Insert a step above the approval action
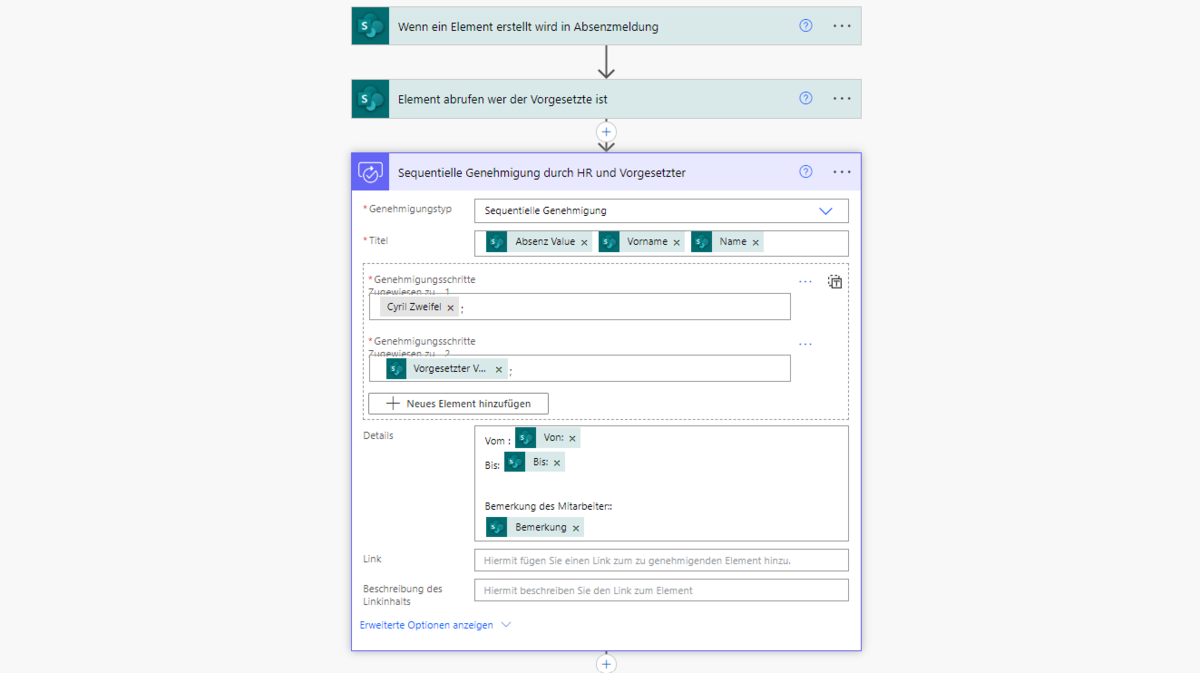This screenshot has width=1200, height=673. [x=606, y=132]
